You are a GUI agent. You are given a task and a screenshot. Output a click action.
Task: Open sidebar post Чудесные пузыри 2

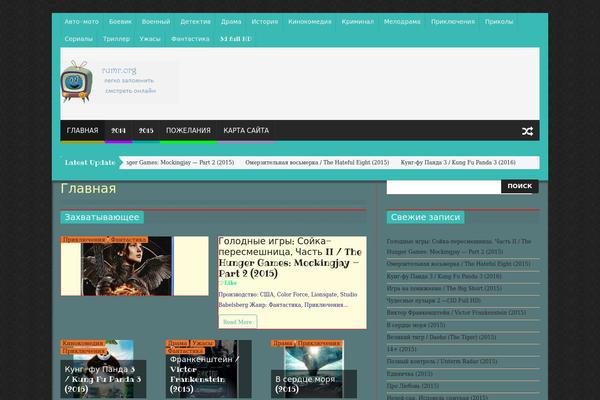pyautogui.click(x=434, y=300)
